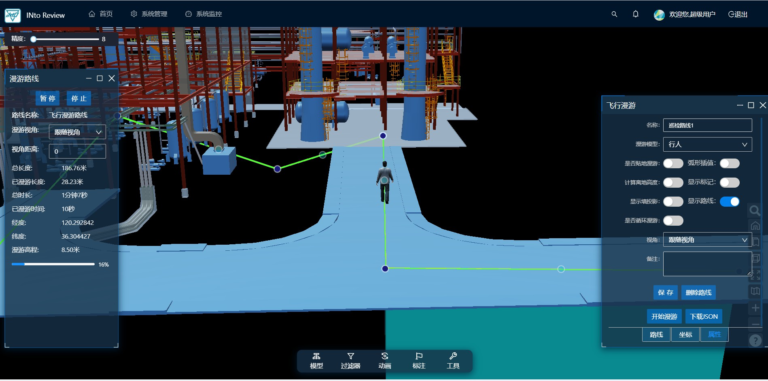This screenshot has height=381, width=768.
Task: Switch to 路线 tab
Action: click(656, 335)
